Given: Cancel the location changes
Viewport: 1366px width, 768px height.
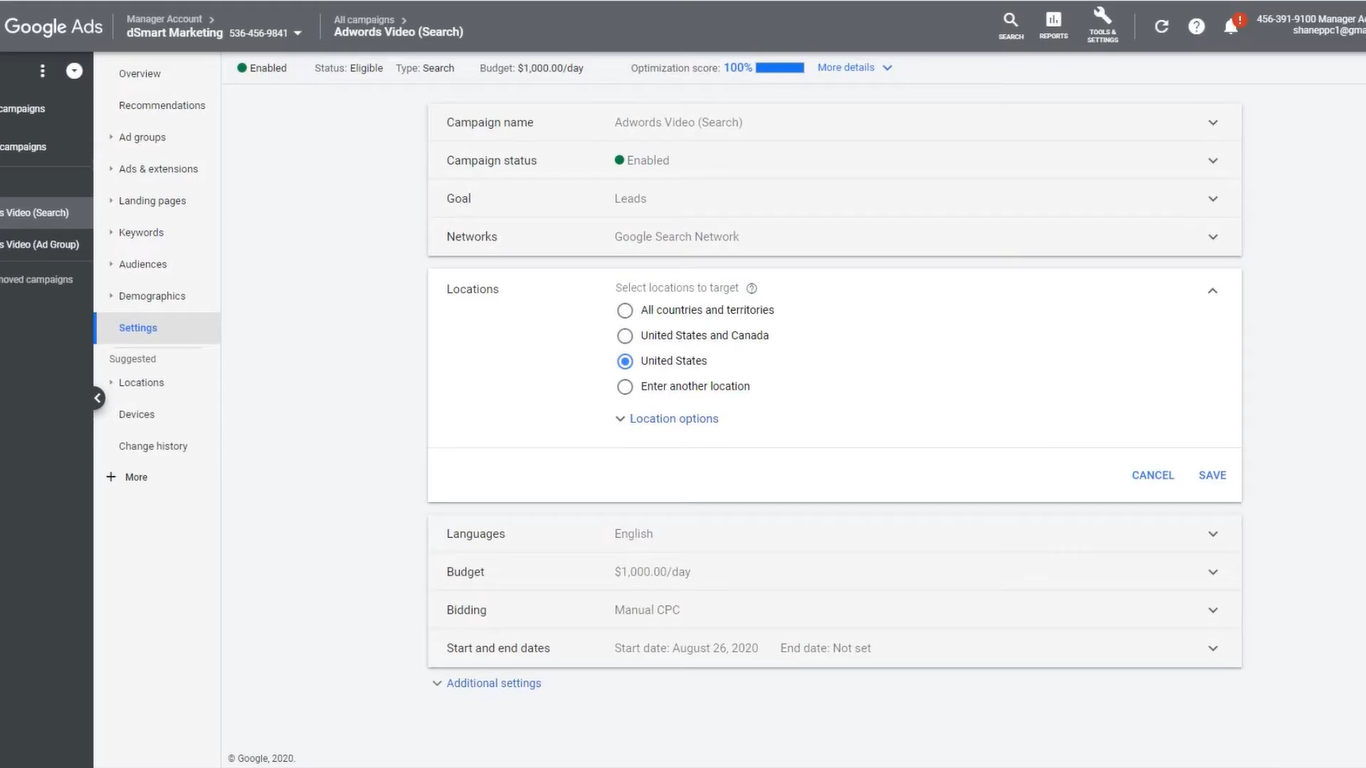Looking at the screenshot, I should point(1152,476).
